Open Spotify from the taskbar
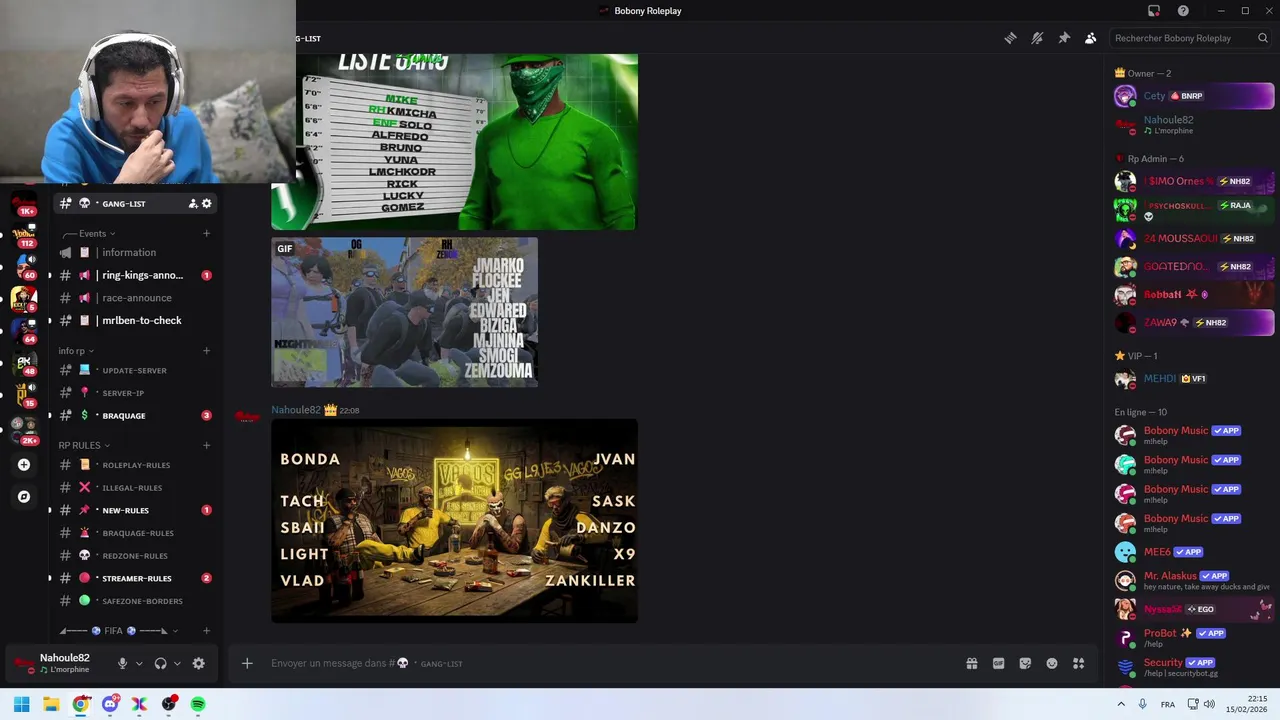Viewport: 1280px width, 720px height. (198, 704)
